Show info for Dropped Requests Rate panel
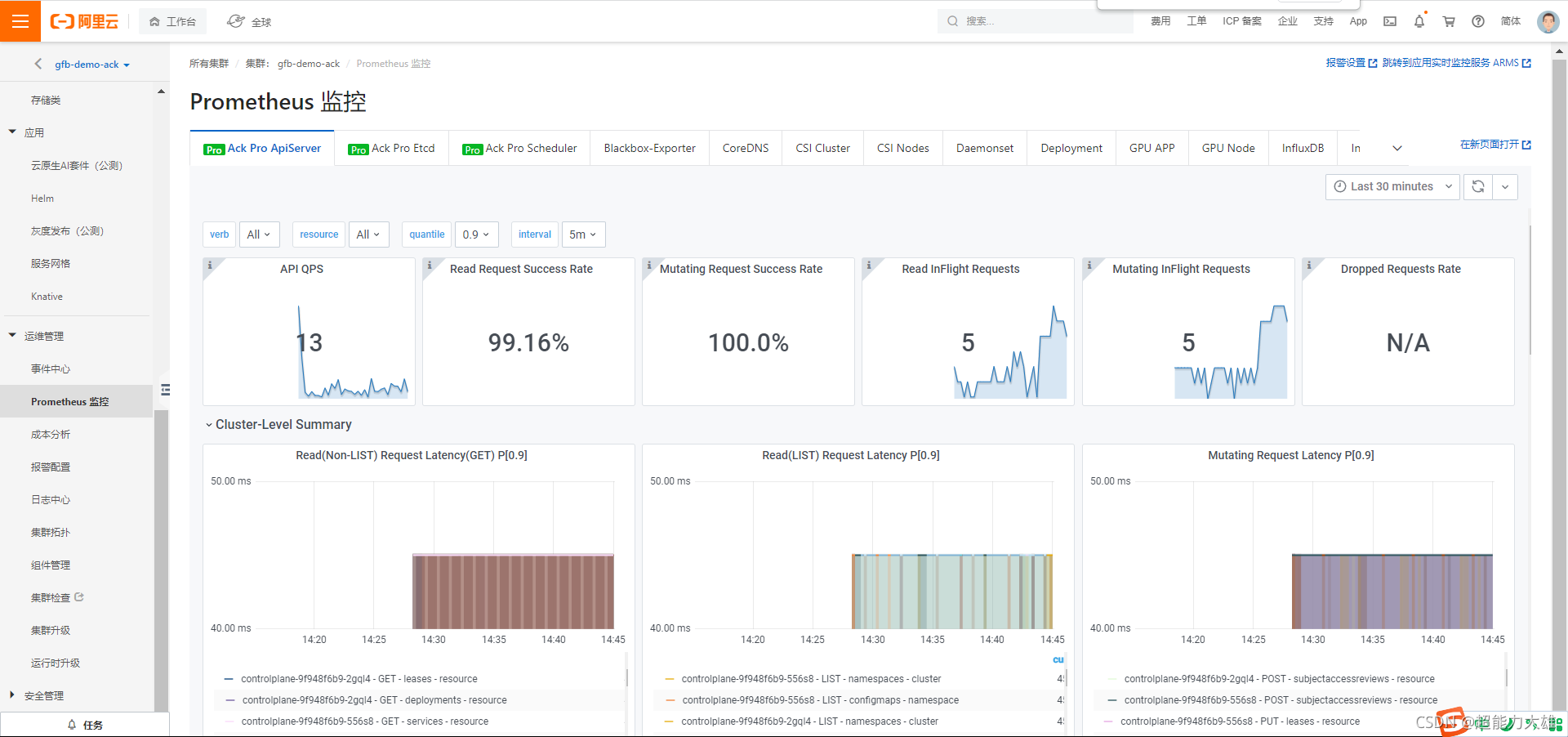The height and width of the screenshot is (737, 1568). [1309, 265]
